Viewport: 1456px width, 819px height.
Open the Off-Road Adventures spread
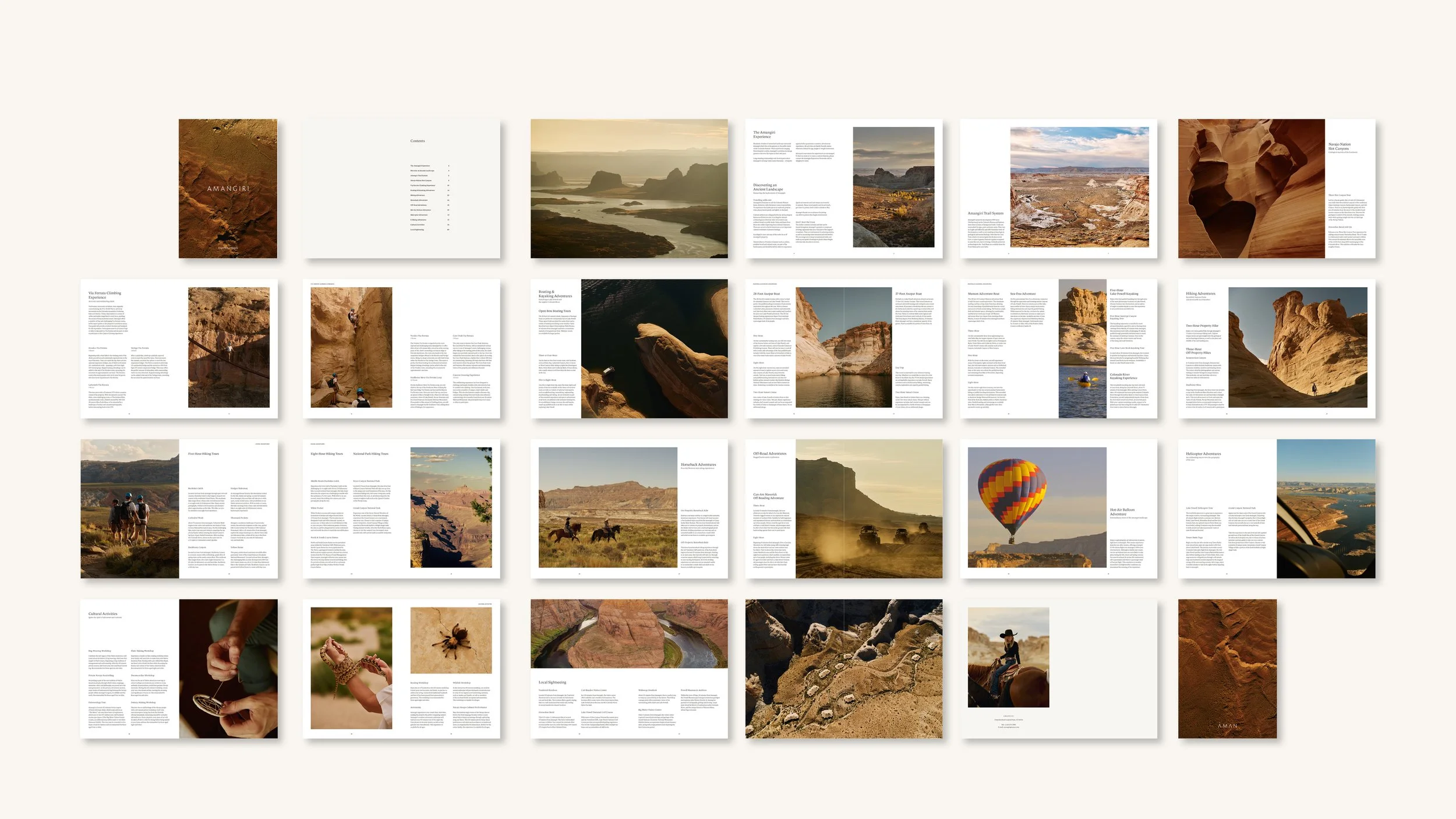[x=844, y=509]
